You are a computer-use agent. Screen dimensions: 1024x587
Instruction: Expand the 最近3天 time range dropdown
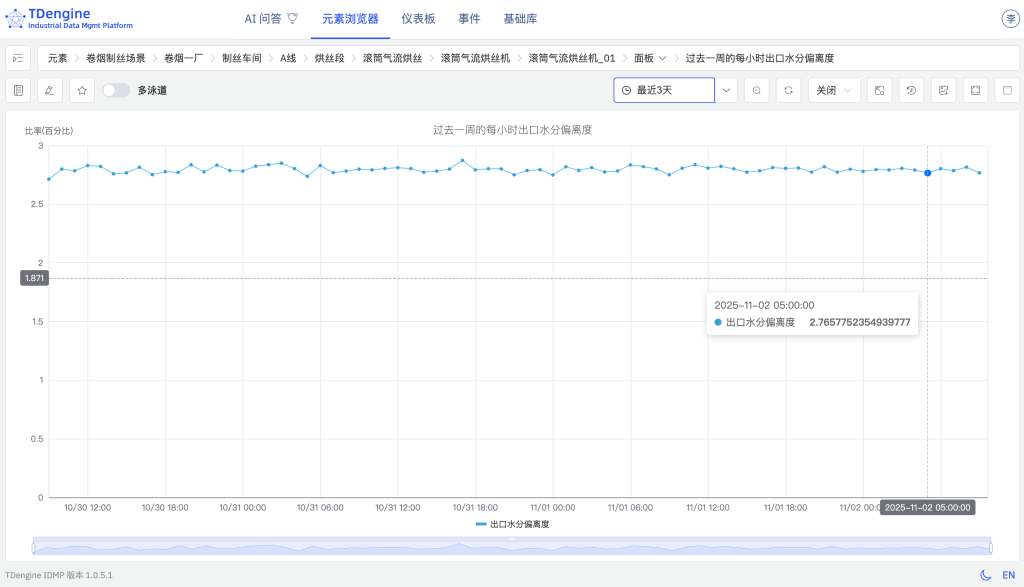pos(727,90)
